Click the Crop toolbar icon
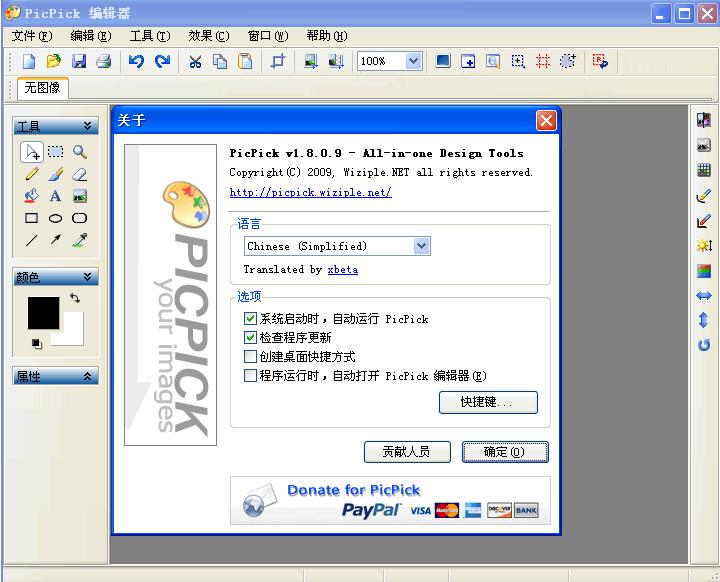 coord(277,61)
